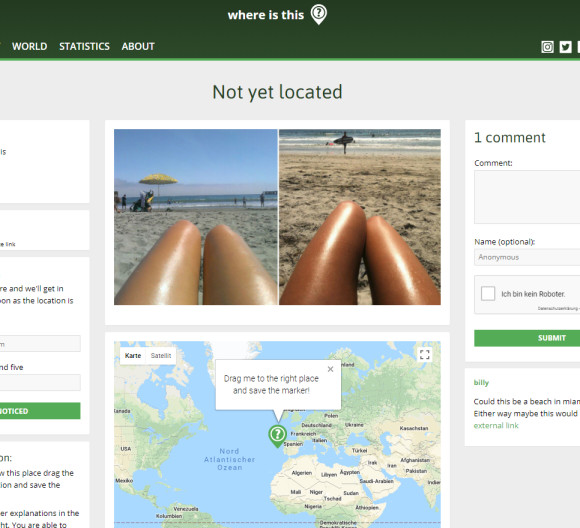580x528 pixels.
Task: Click the Comment text area
Action: point(527,197)
